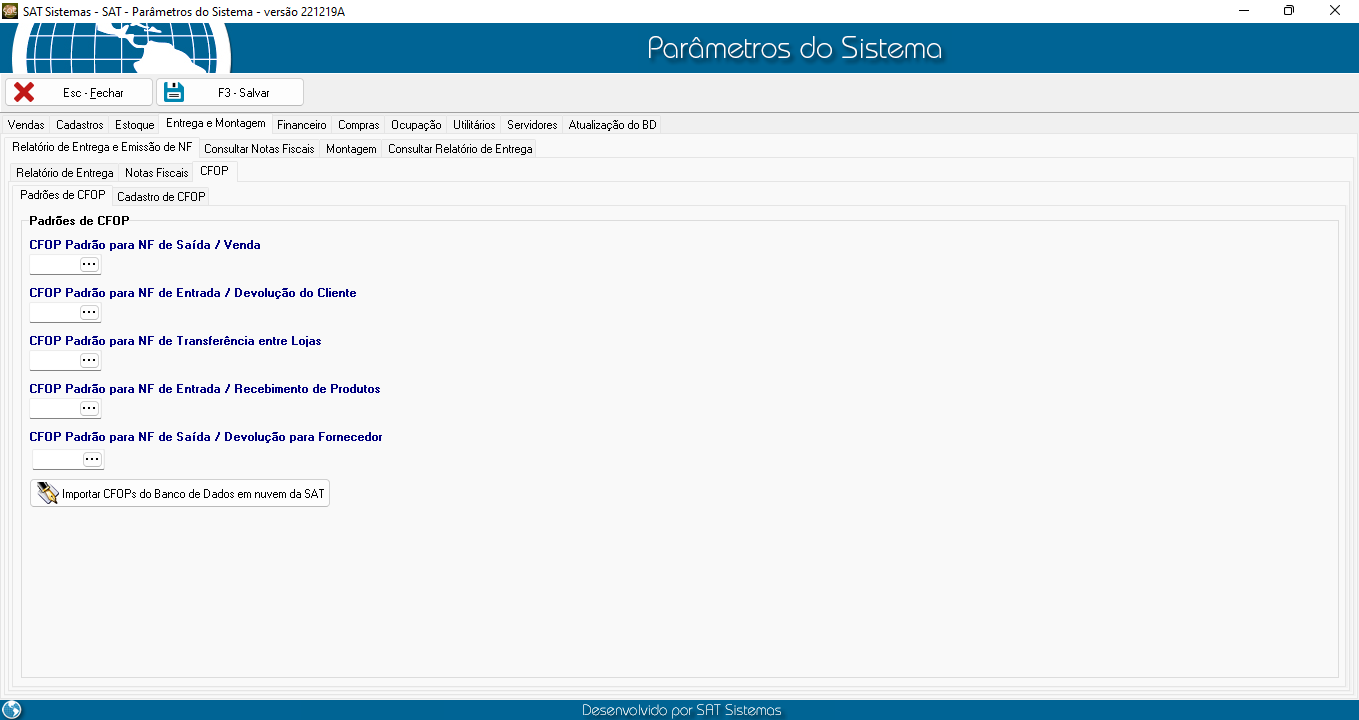The width and height of the screenshot is (1359, 720).
Task: Open lookup for Transferência entre Lojas CFOP
Action: click(x=89, y=360)
